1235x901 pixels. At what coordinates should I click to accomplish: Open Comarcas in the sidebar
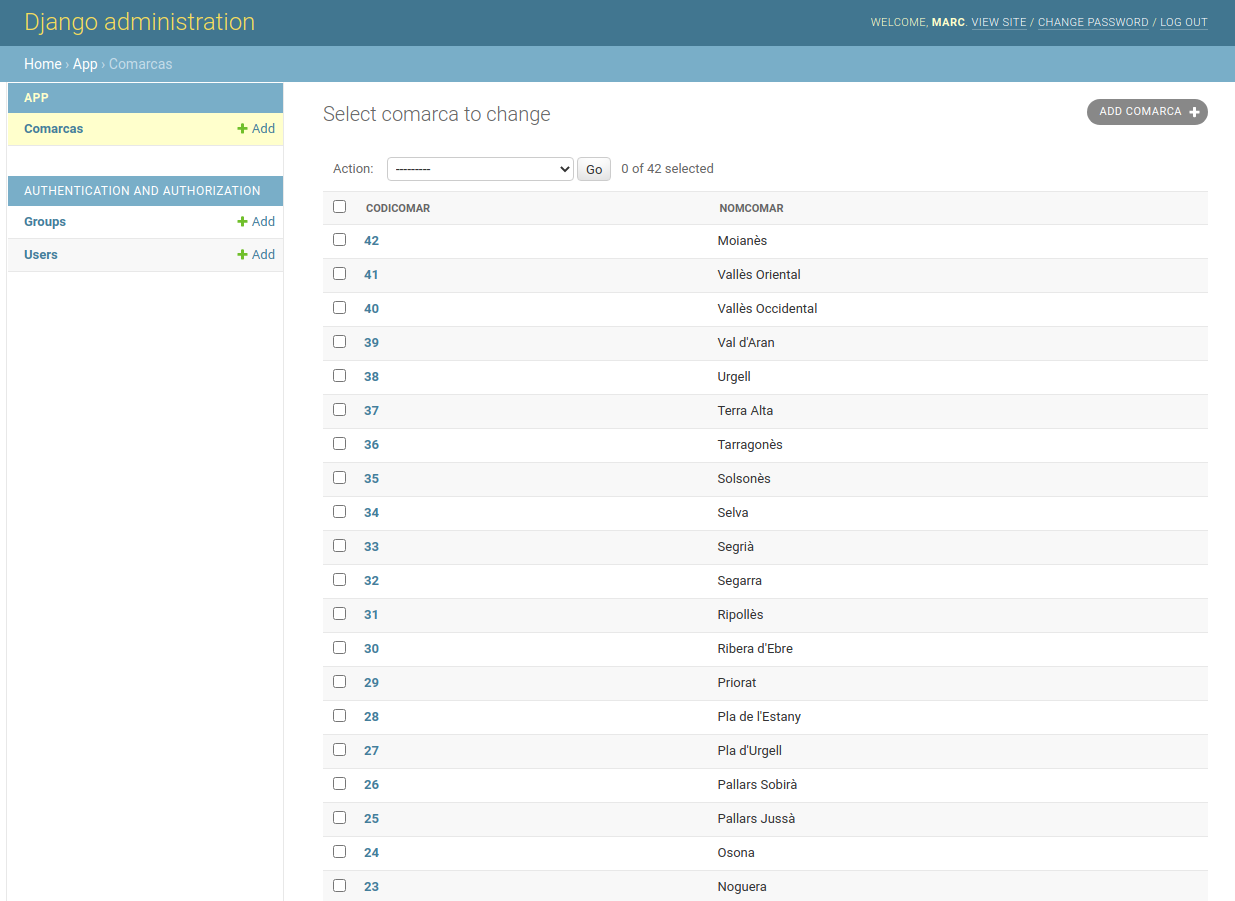tap(54, 129)
